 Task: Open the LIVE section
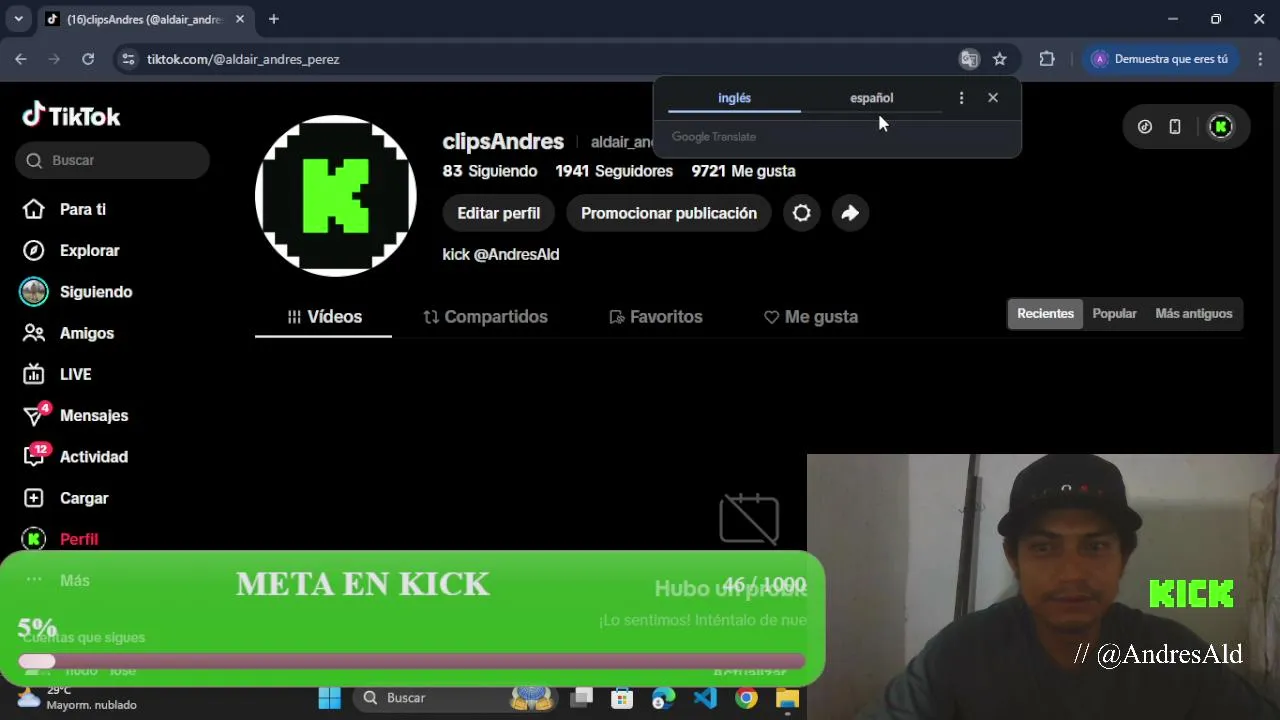57,374
